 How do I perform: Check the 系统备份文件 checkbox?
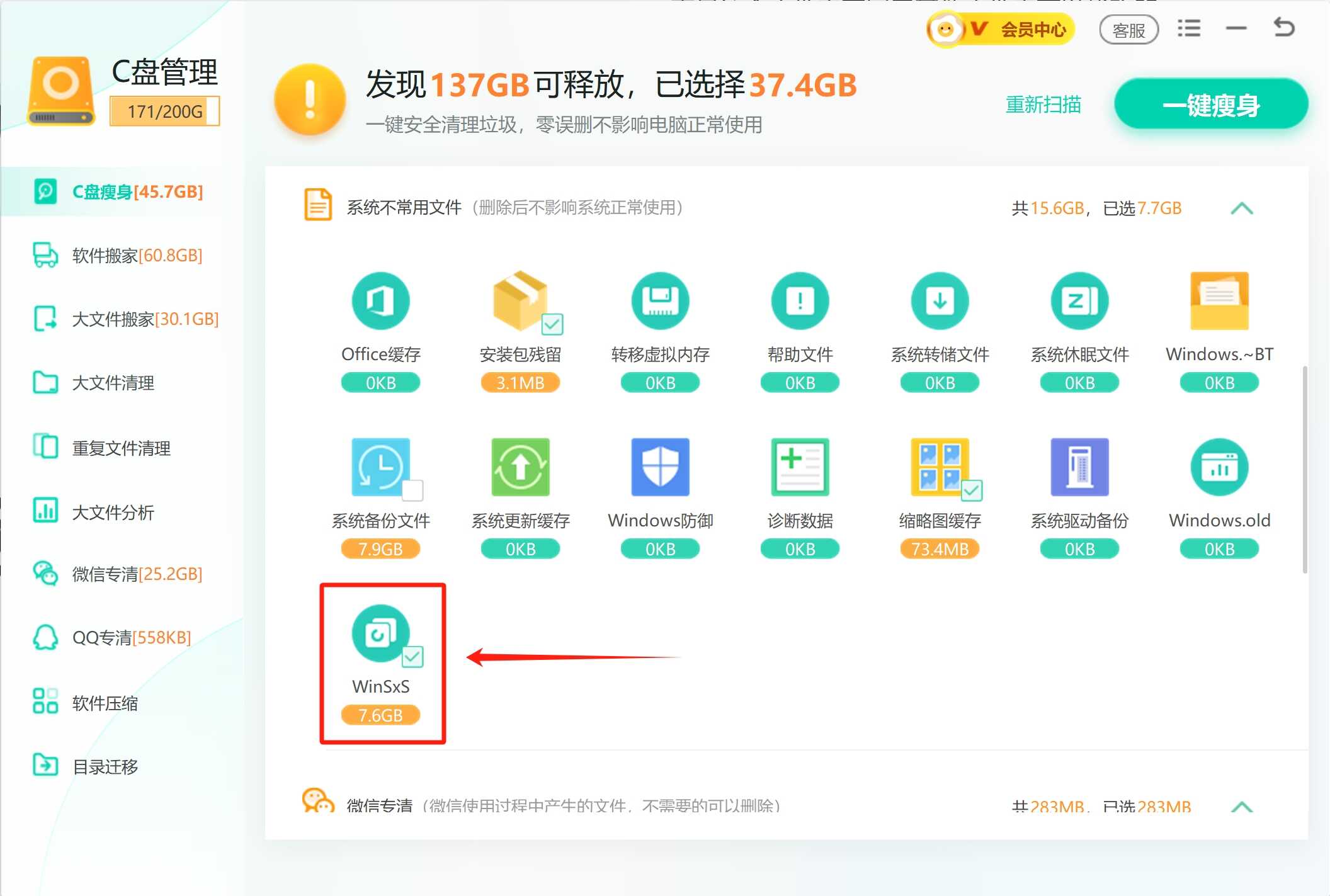pyautogui.click(x=412, y=490)
